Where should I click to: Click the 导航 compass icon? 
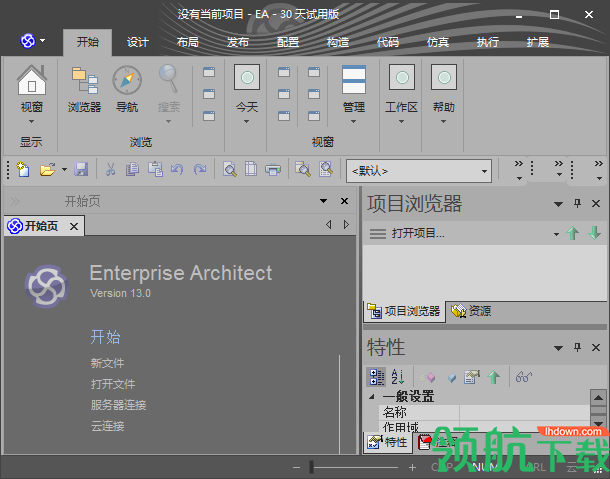127,80
